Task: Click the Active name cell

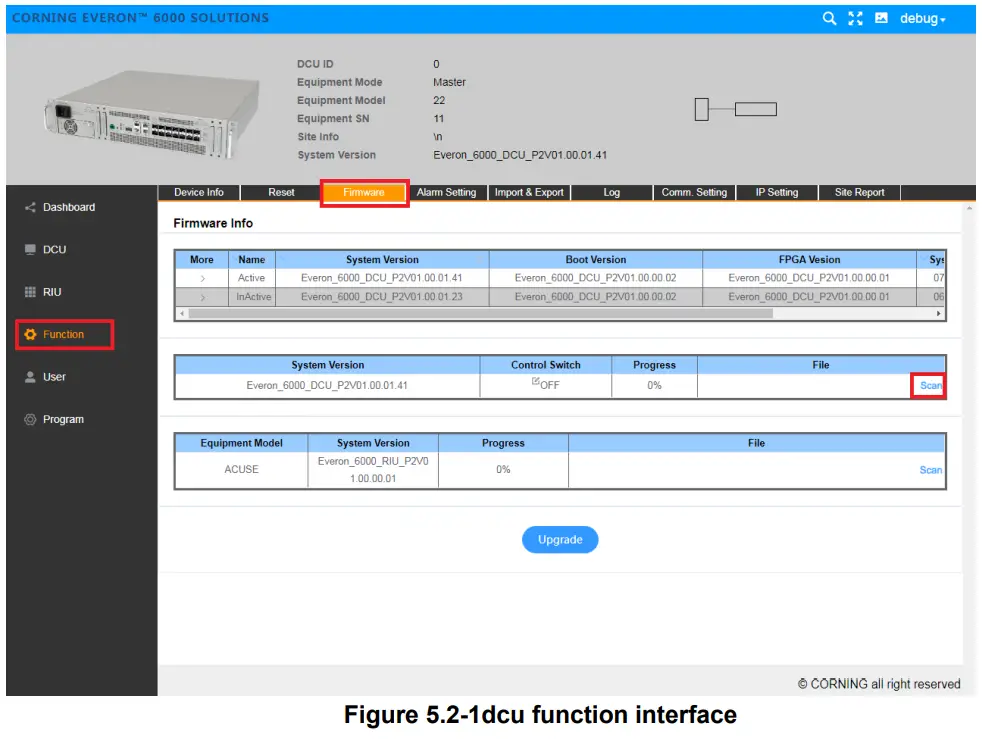Action: pos(251,278)
